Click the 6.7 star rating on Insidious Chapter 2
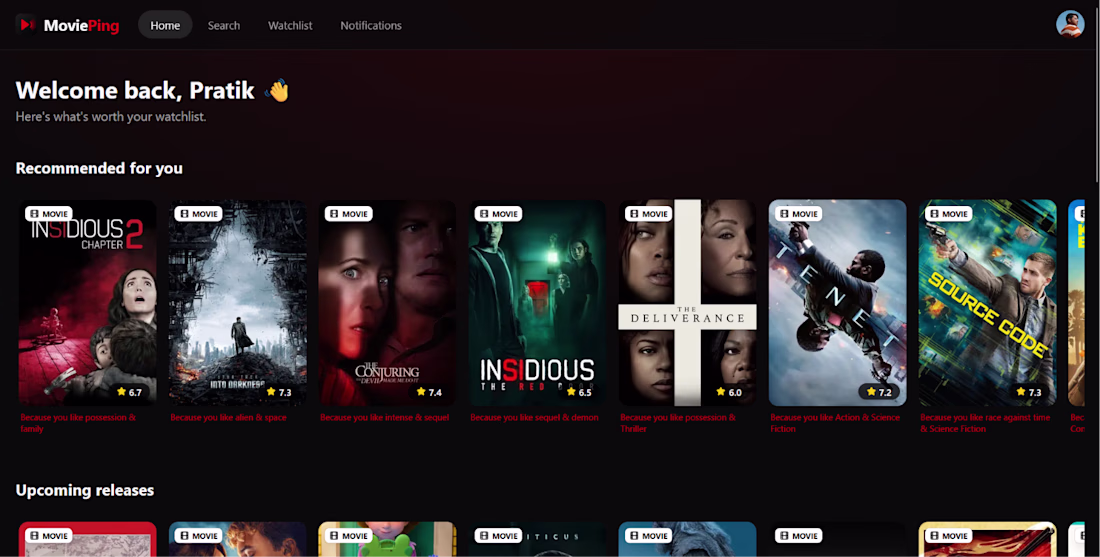 [x=129, y=392]
